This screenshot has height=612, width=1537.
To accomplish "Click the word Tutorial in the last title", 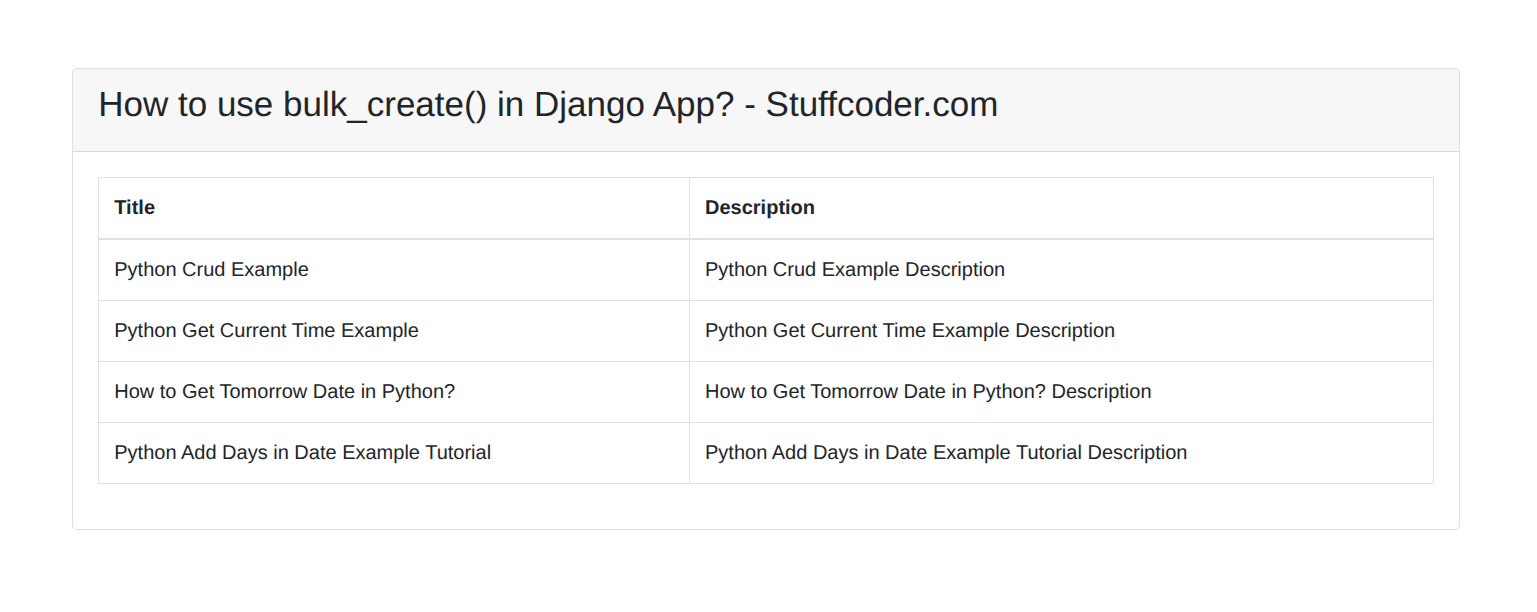I will pyautogui.click(x=455, y=453).
